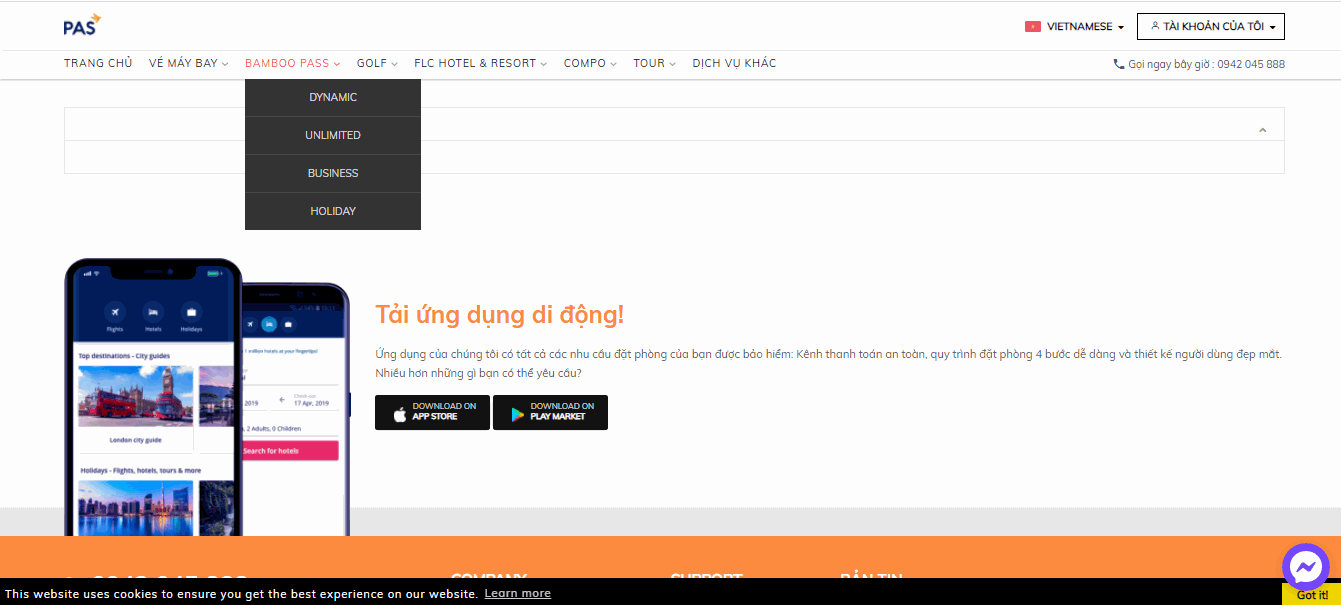This screenshot has width=1341, height=605.
Task: Expand the Bamboo Pass menu
Action: pyautogui.click(x=293, y=63)
